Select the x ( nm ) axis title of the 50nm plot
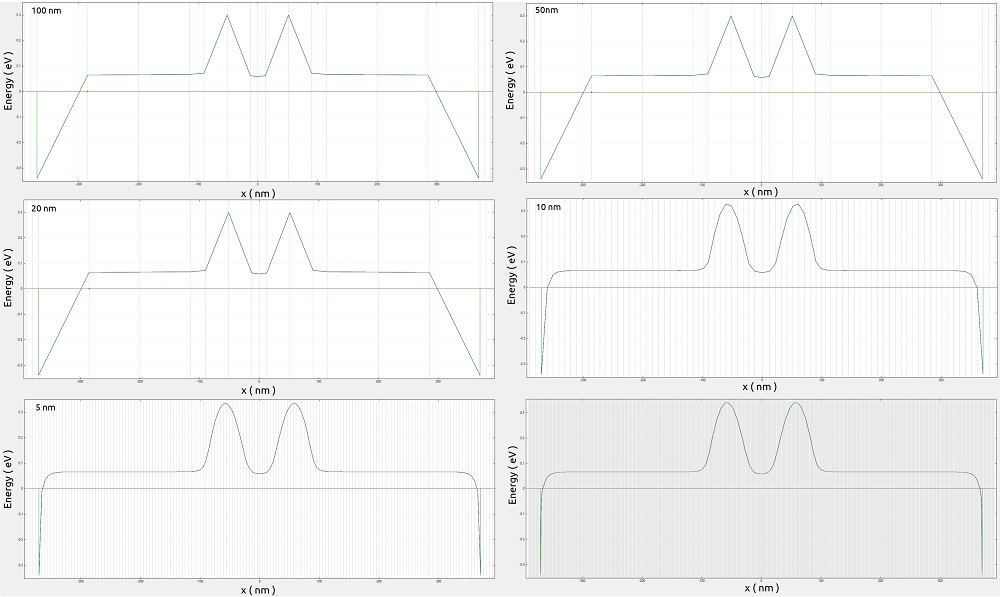This screenshot has width=1000, height=597. click(761, 191)
